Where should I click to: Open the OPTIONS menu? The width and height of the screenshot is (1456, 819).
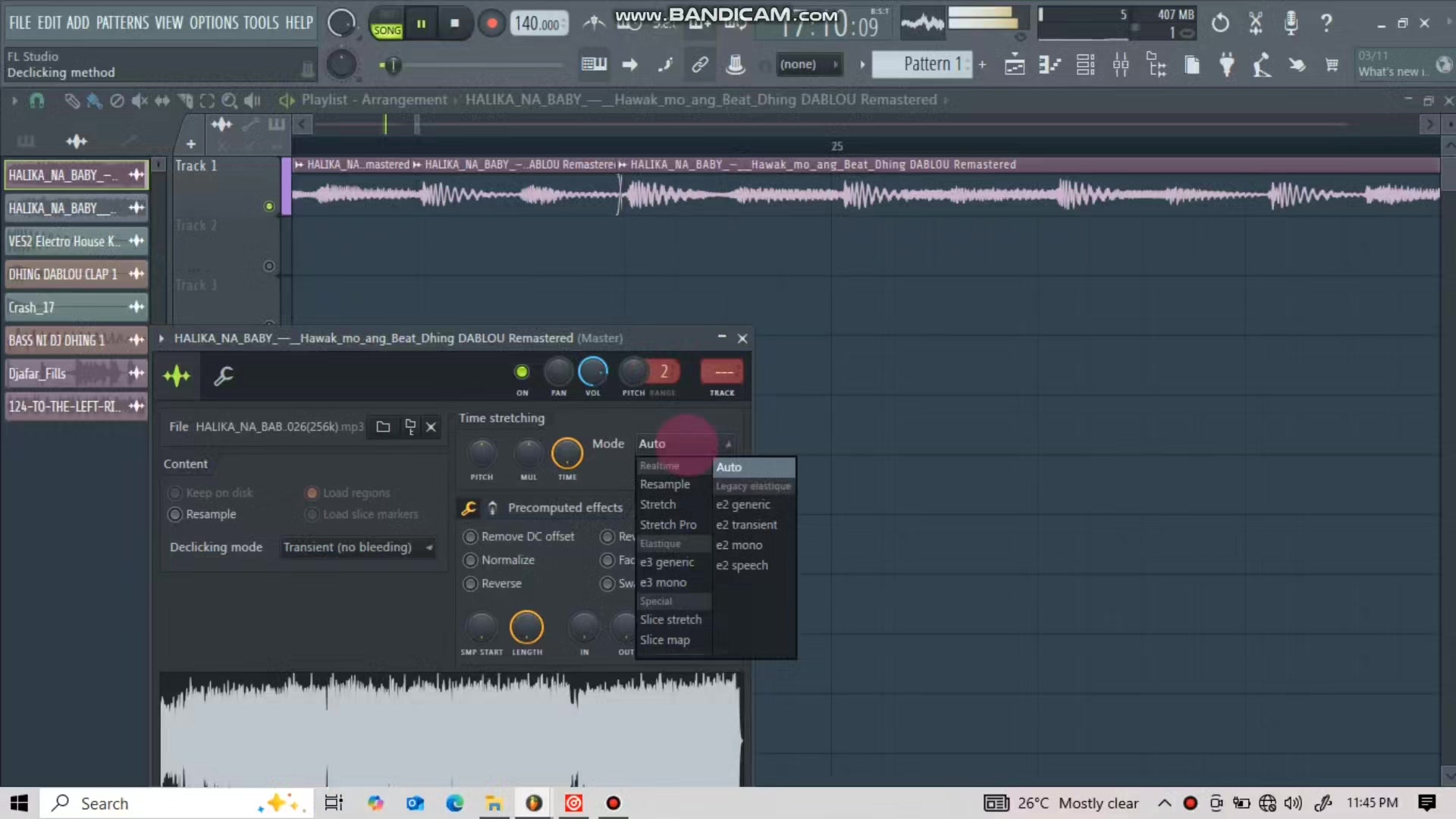tap(214, 23)
